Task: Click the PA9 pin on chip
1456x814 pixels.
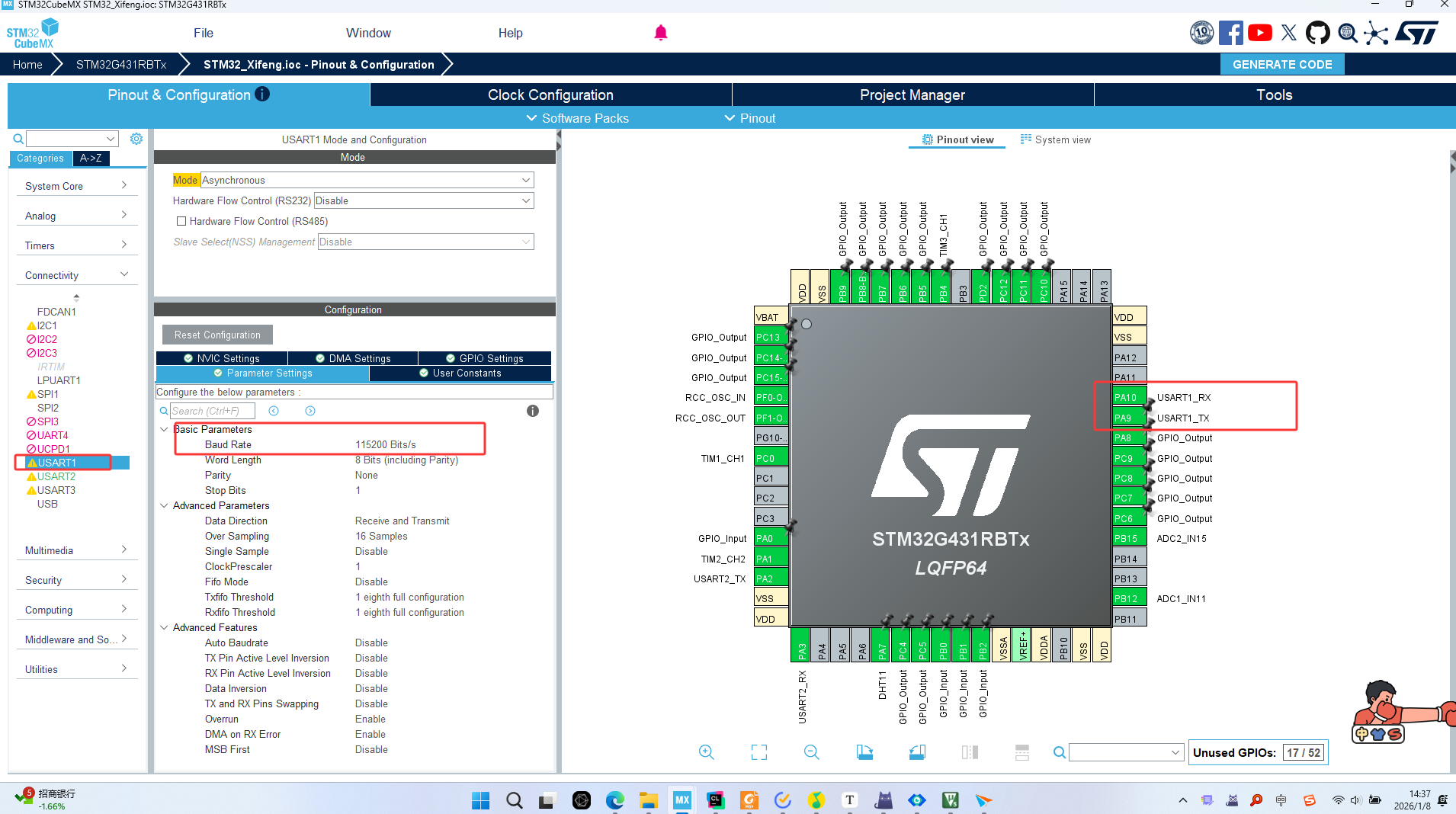Action: pos(1129,418)
